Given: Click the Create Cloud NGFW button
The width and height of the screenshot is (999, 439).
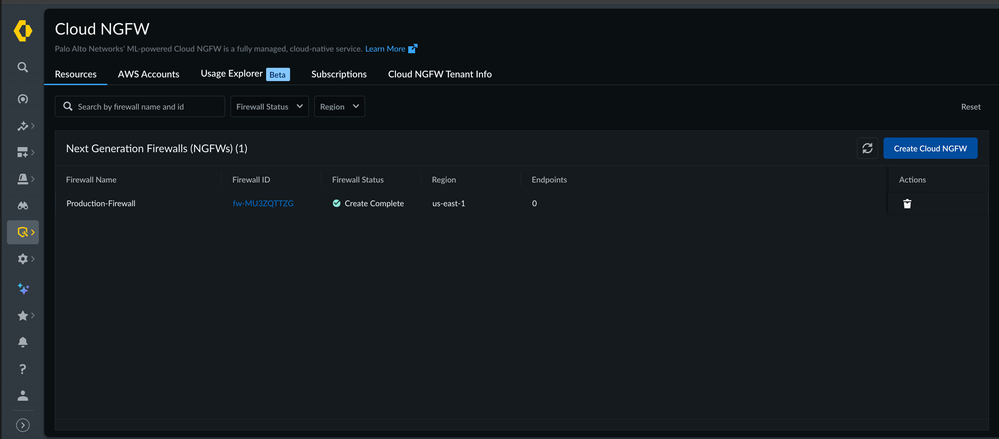Looking at the screenshot, I should coord(930,148).
